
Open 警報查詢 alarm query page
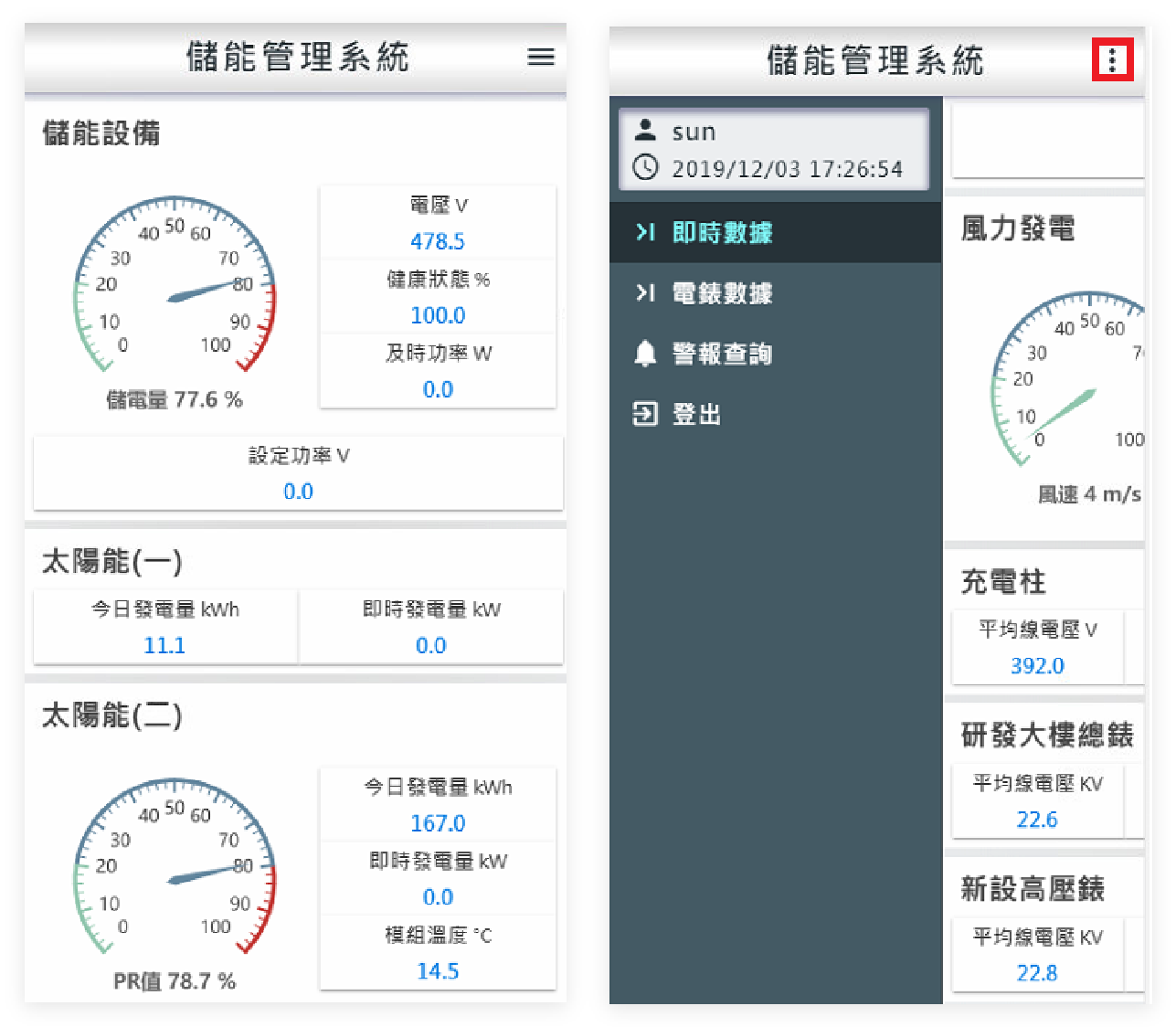[x=722, y=354]
